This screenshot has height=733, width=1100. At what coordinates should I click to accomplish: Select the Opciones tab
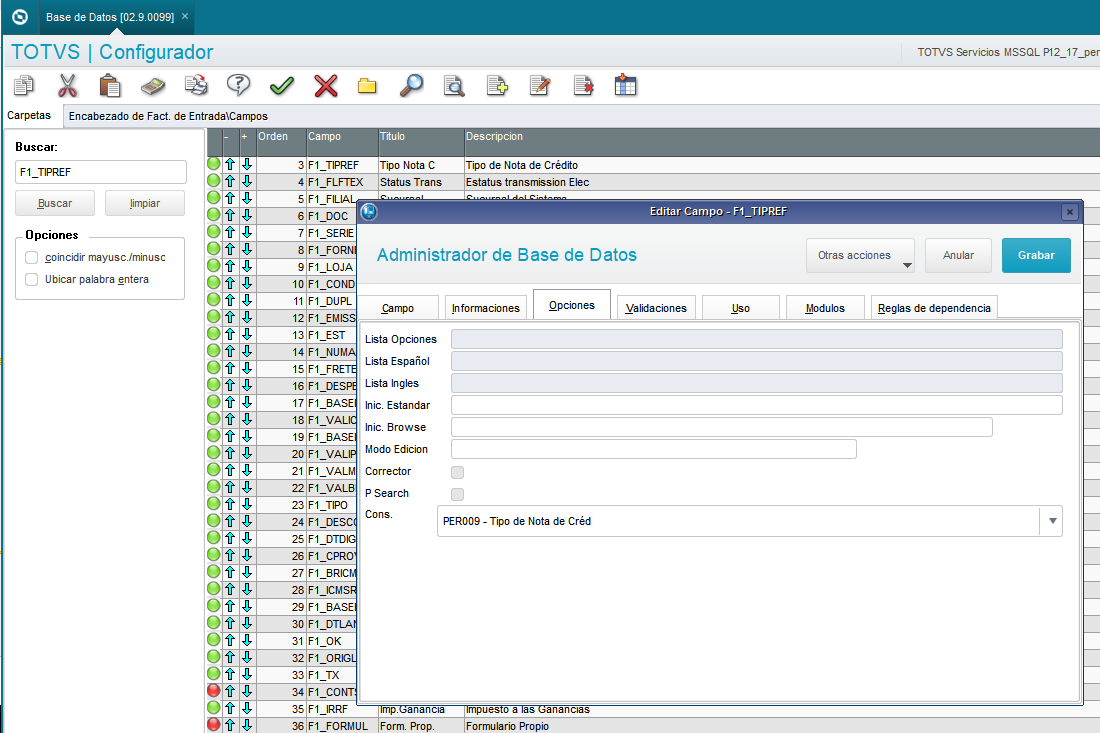572,305
